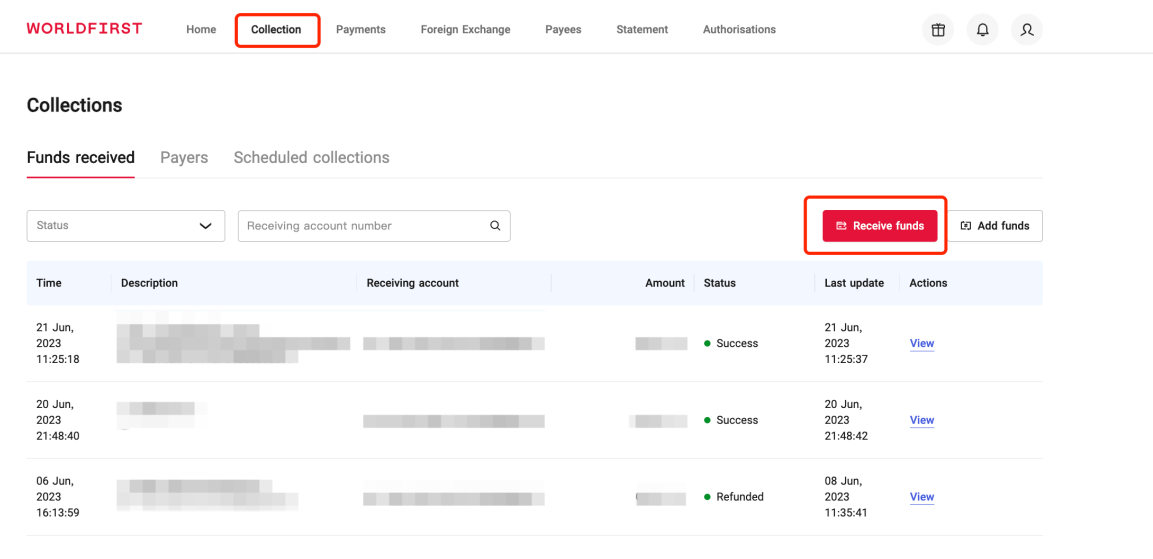
Task: View the Refunded 06 Jun transaction
Action: 921,497
